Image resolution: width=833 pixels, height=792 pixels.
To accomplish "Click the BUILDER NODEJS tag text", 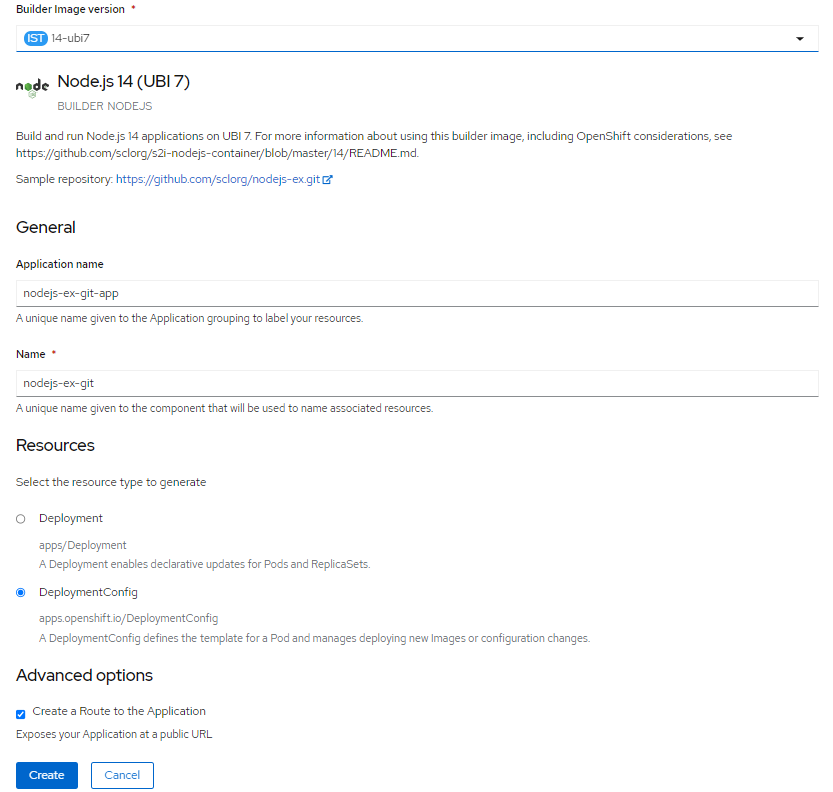I will (x=104, y=106).
